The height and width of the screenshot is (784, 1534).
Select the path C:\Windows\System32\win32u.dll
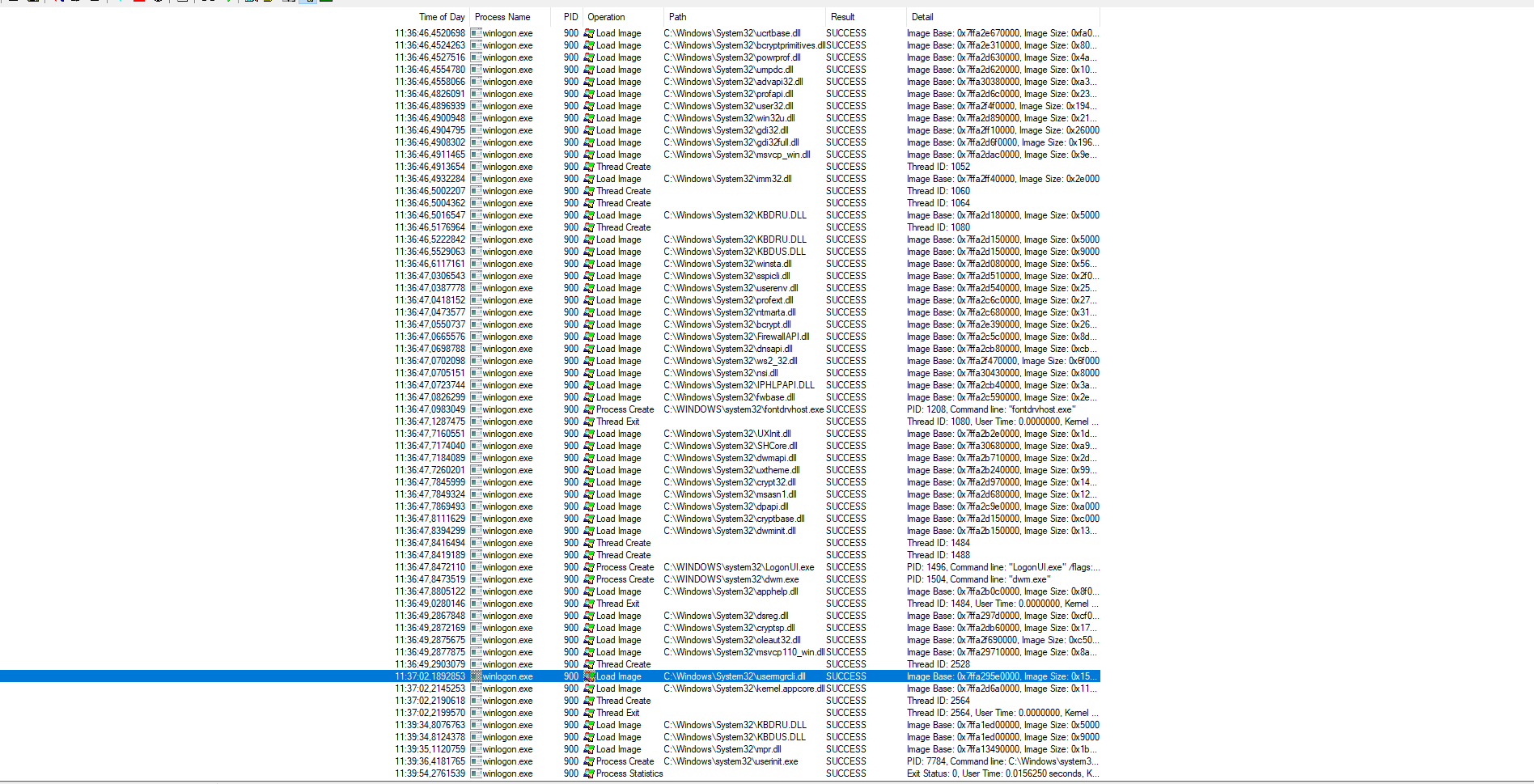[730, 118]
